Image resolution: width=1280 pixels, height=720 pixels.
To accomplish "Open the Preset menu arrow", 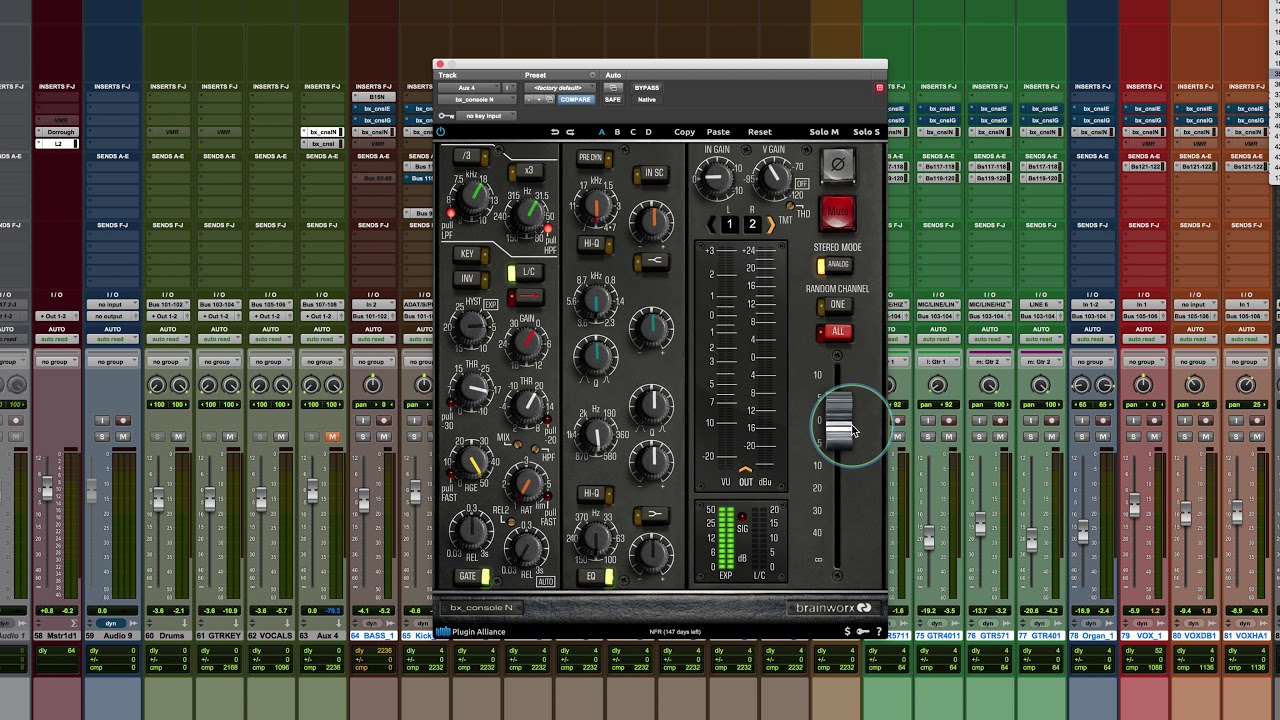I will click(593, 75).
